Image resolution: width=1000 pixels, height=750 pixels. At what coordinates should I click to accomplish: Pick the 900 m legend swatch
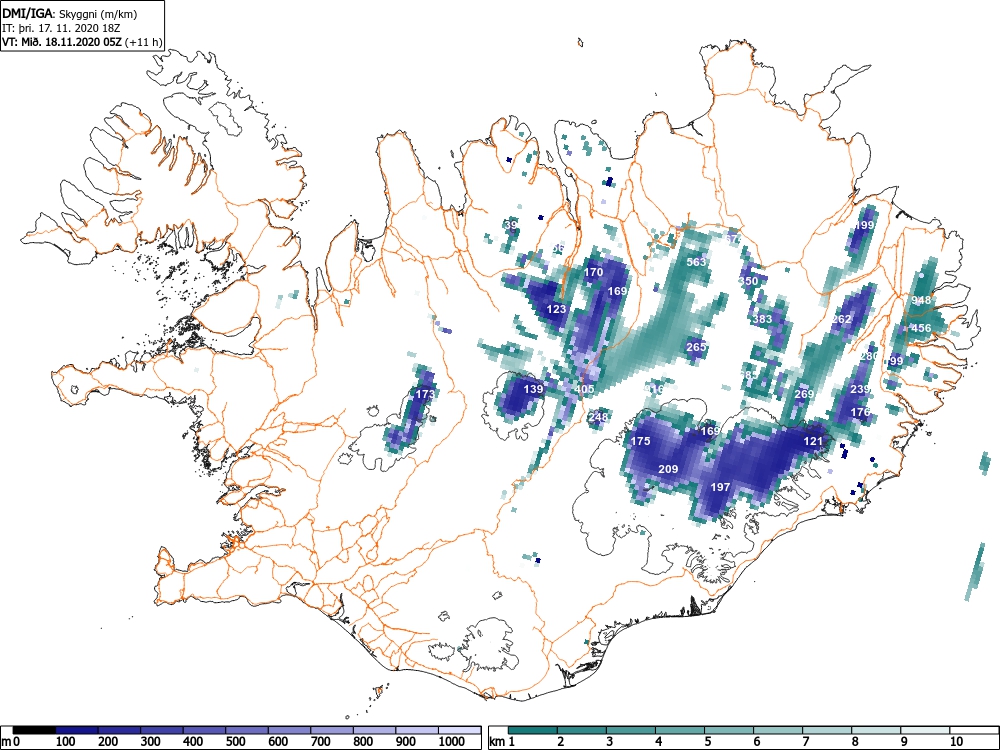tap(417, 730)
